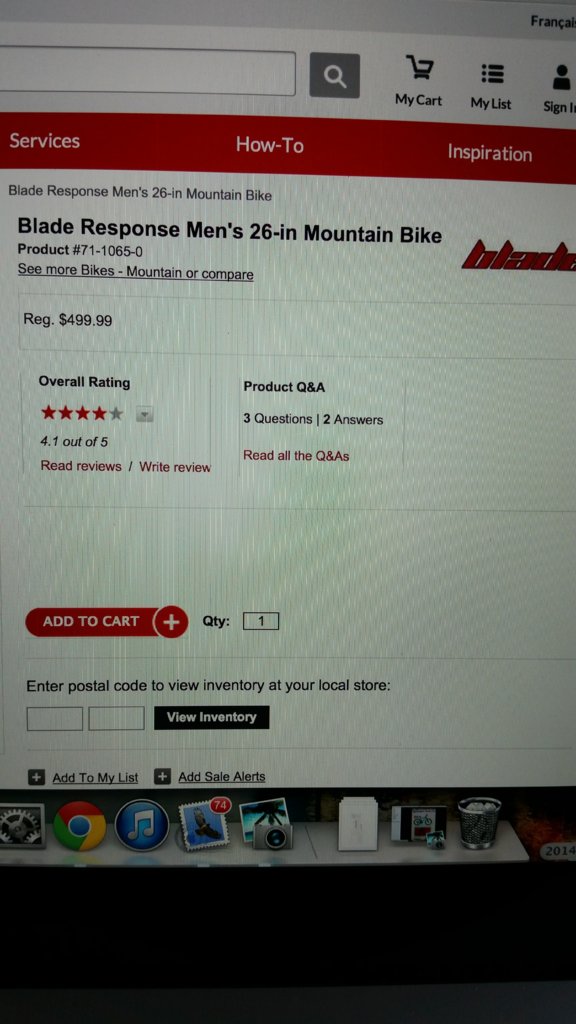
Task: Open the Trash in the dock
Action: pyautogui.click(x=479, y=823)
